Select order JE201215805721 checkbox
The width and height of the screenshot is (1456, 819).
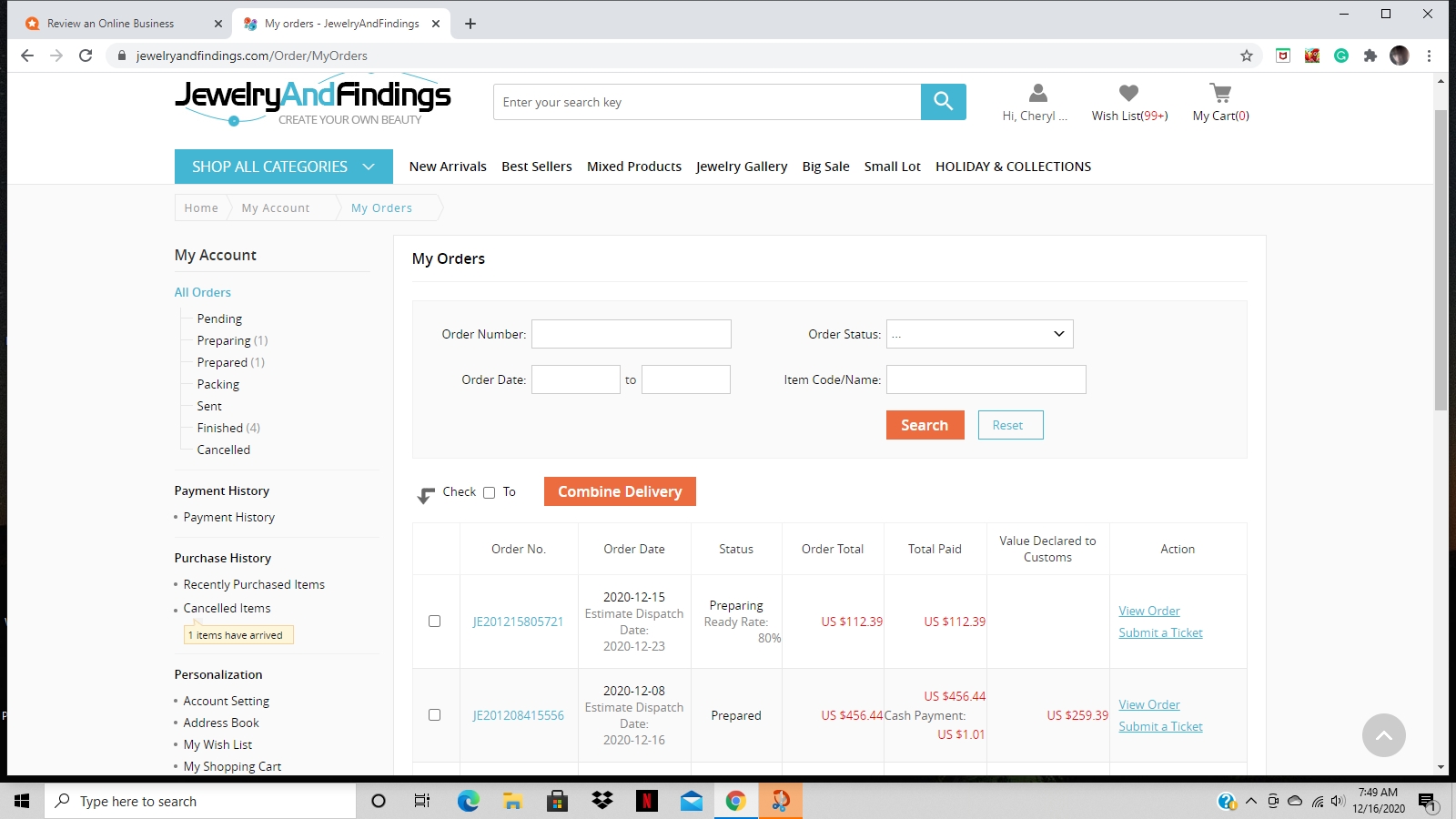435,622
